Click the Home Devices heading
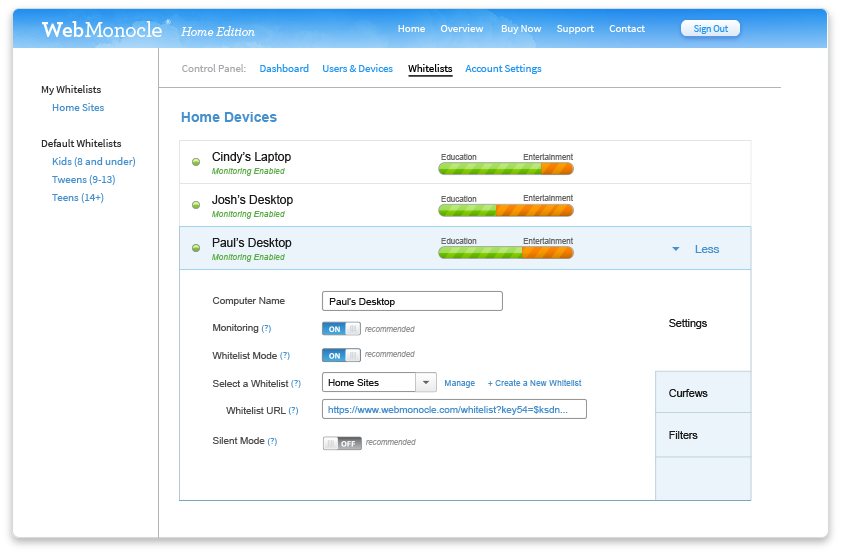The height and width of the screenshot is (555, 841). point(229,117)
